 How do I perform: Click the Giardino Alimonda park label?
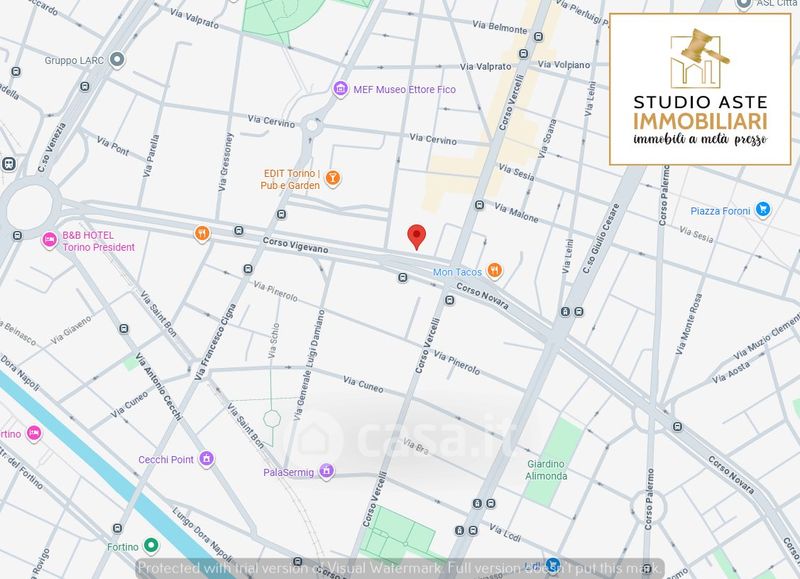[547, 470]
